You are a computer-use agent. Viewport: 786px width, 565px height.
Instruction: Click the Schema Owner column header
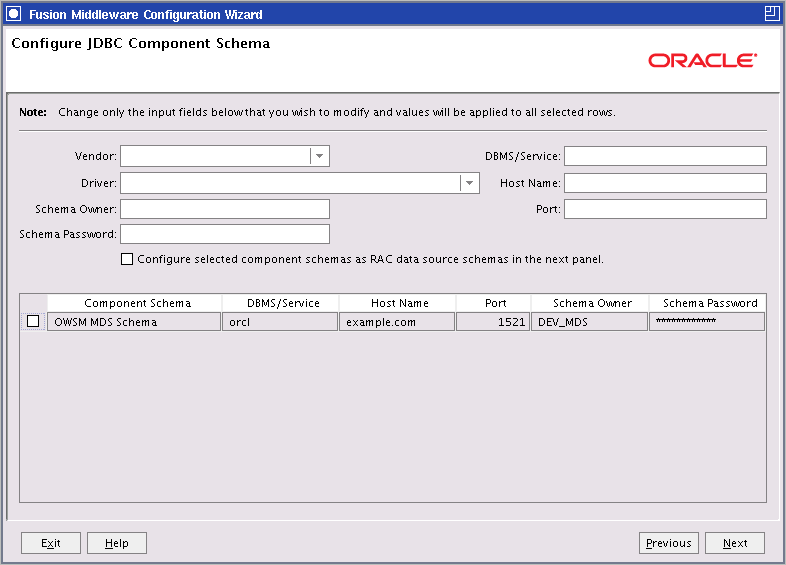tap(590, 303)
